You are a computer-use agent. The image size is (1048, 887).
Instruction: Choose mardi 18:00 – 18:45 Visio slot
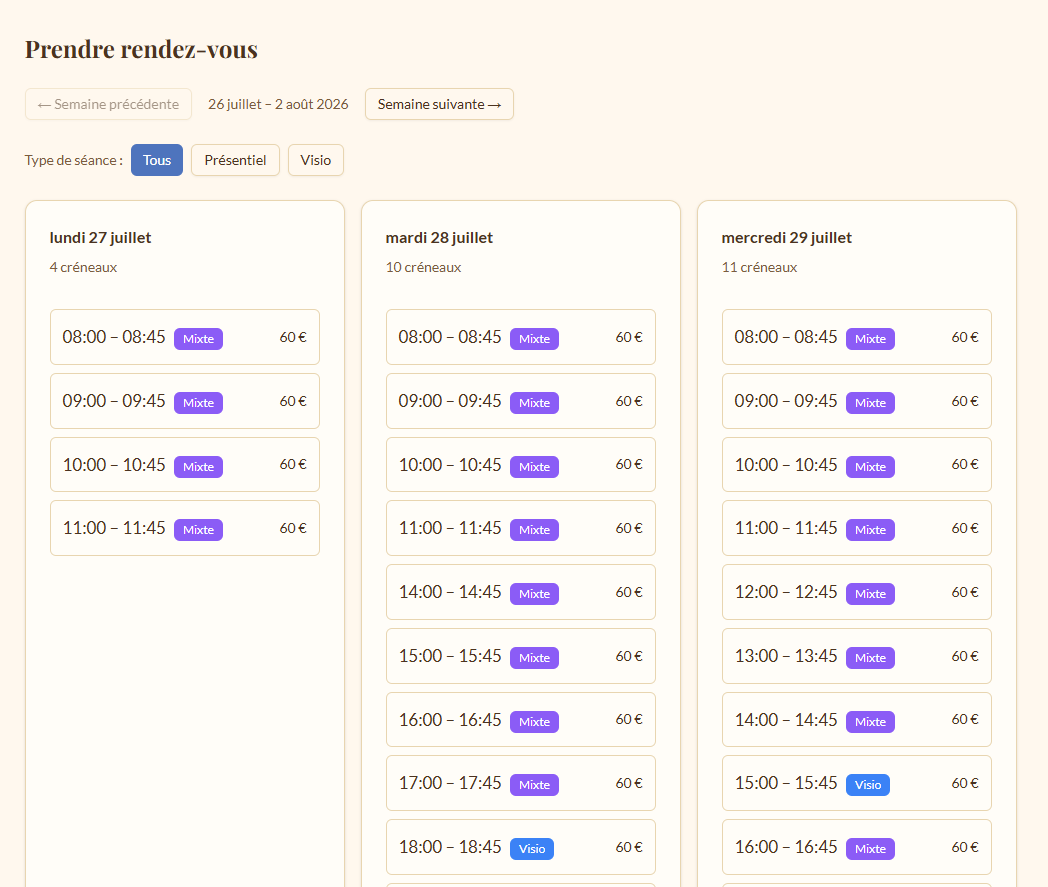521,847
